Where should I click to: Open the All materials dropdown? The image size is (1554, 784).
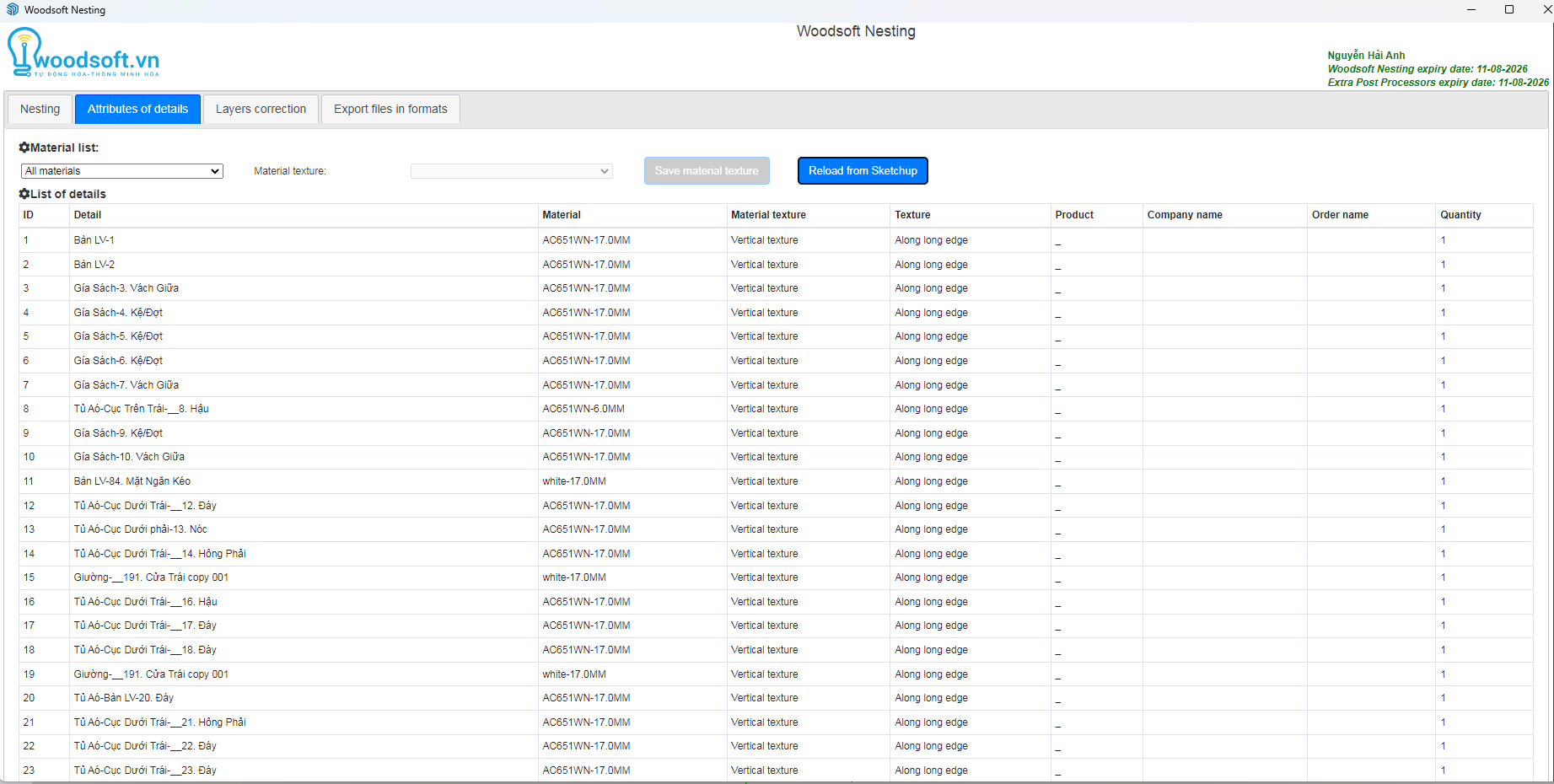click(121, 171)
